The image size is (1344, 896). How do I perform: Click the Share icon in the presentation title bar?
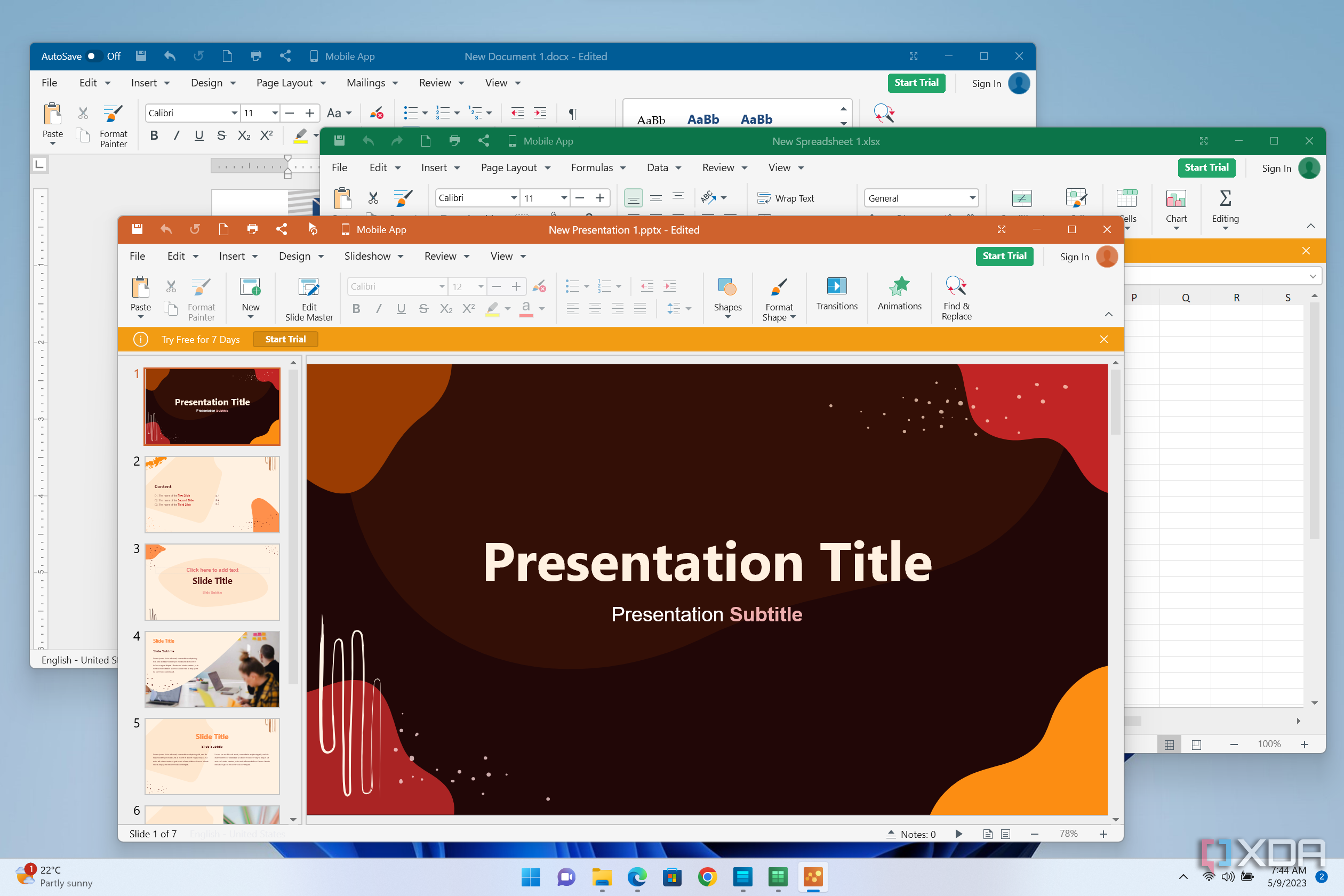281,229
